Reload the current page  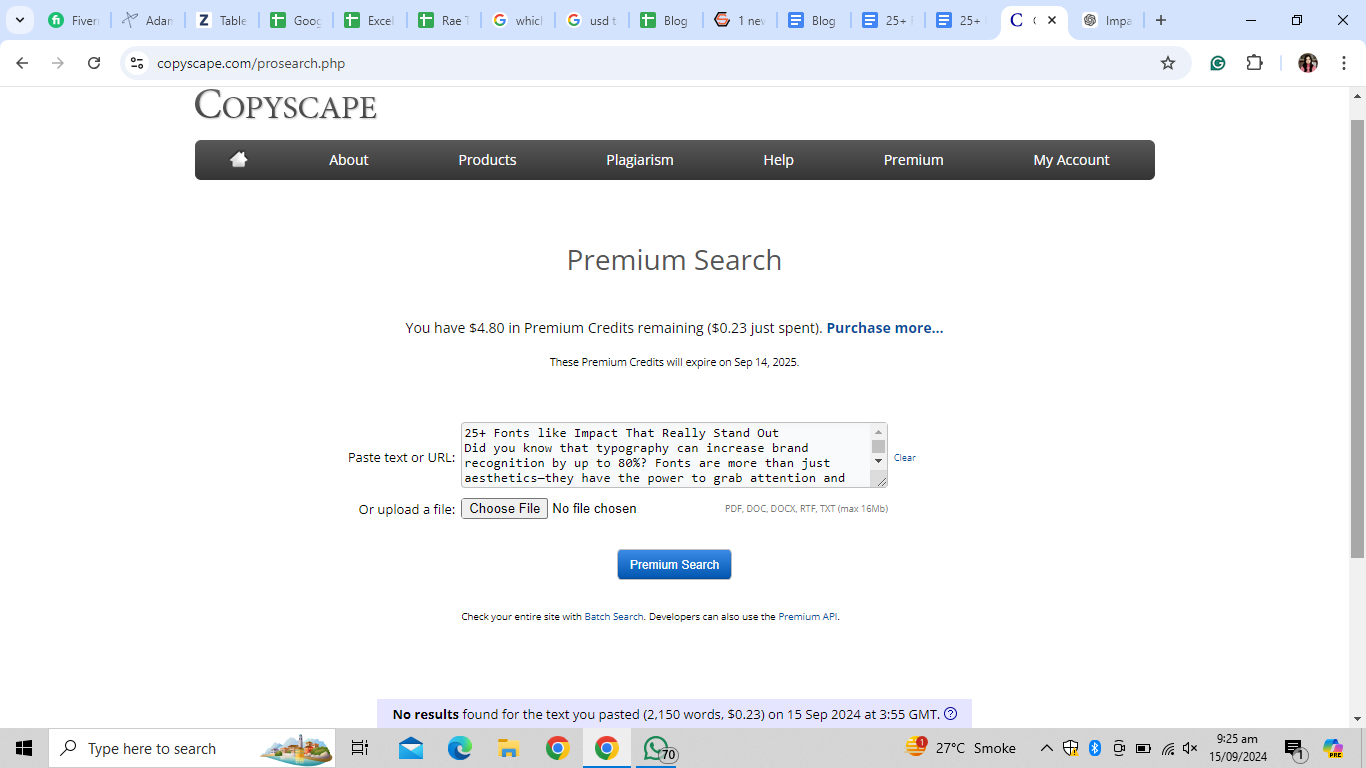click(x=94, y=63)
